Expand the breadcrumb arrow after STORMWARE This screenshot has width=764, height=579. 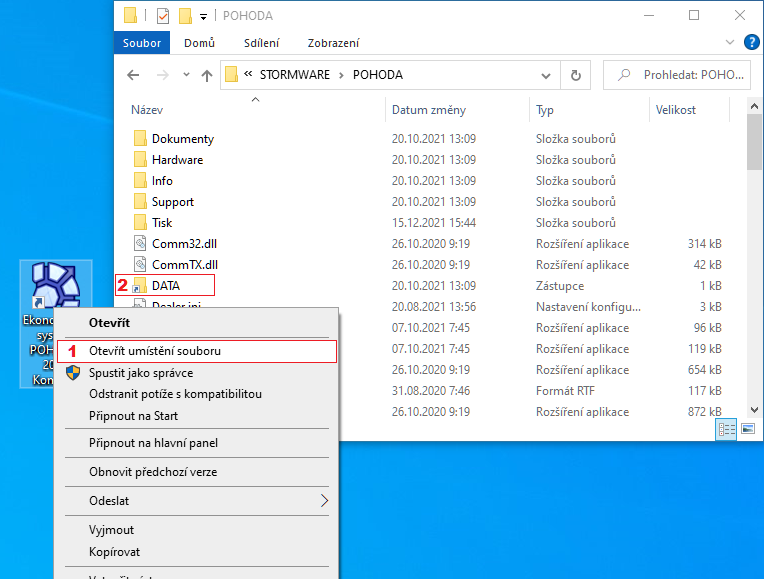click(341, 75)
